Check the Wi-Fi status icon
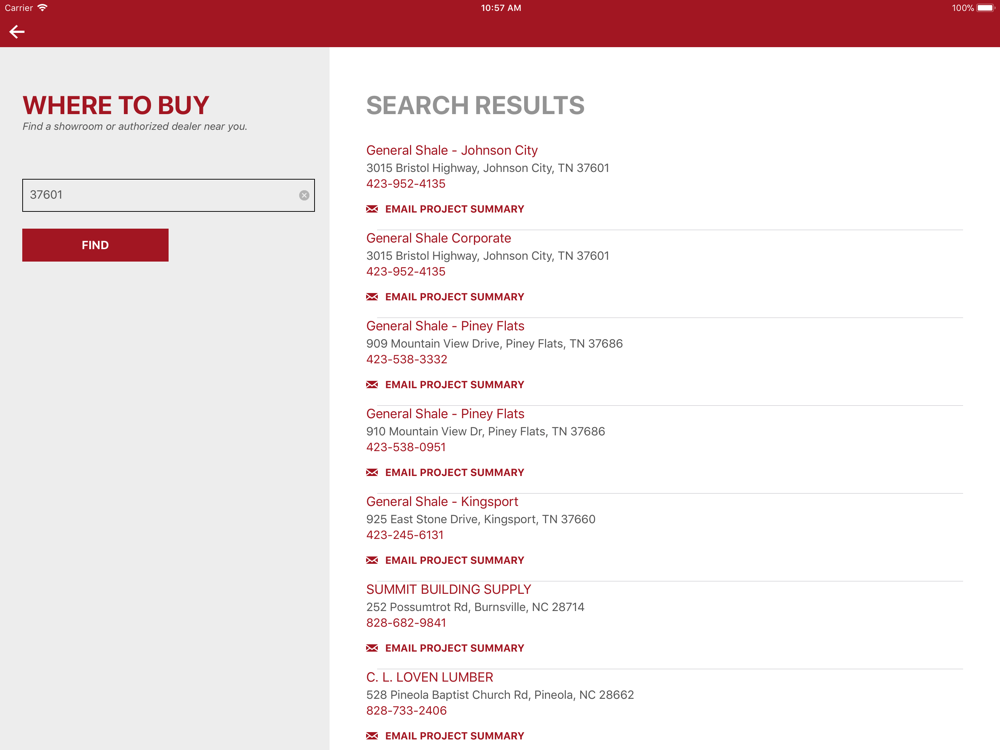The width and height of the screenshot is (1000, 750). point(42,8)
